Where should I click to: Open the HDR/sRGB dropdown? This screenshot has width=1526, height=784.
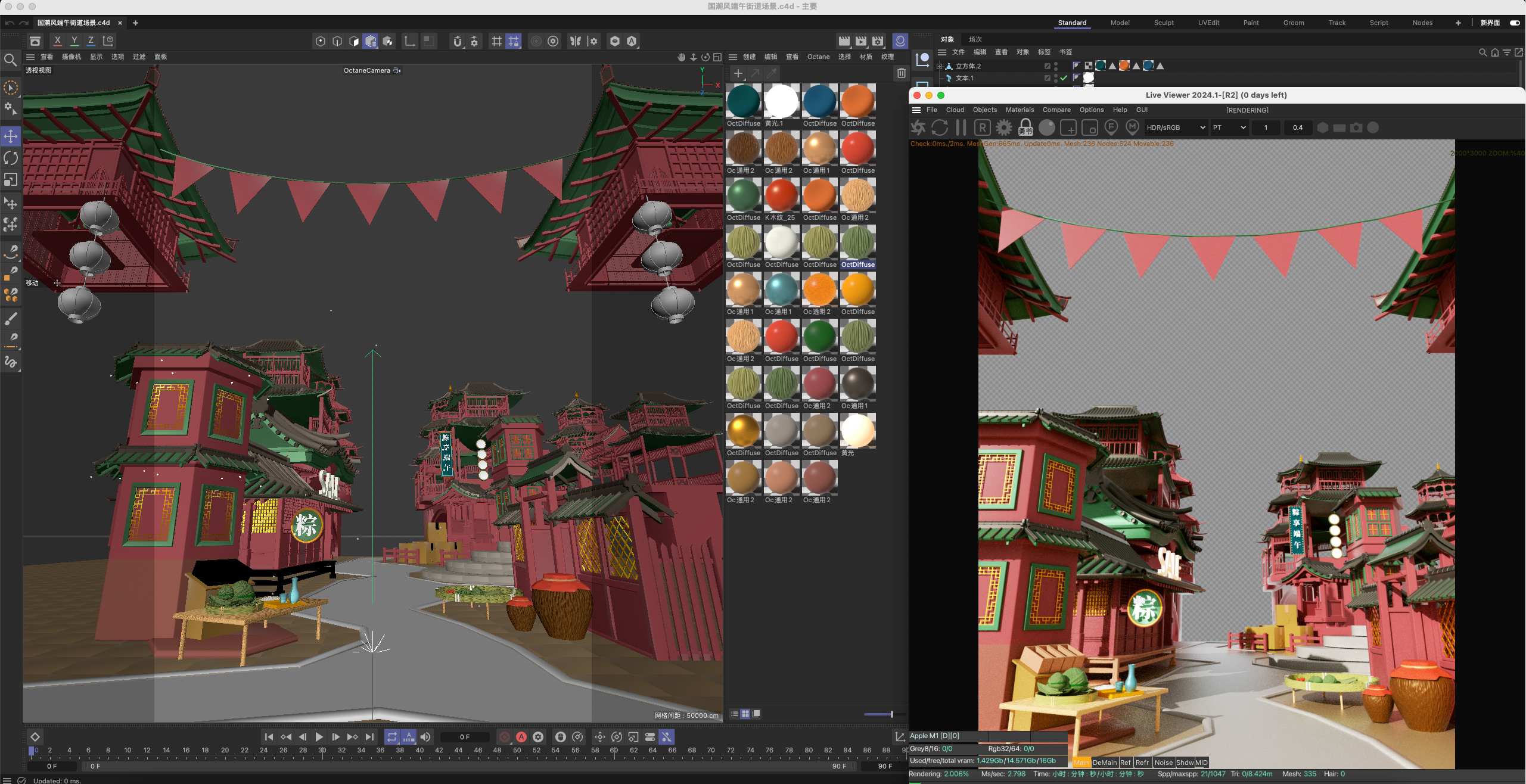pos(1176,127)
